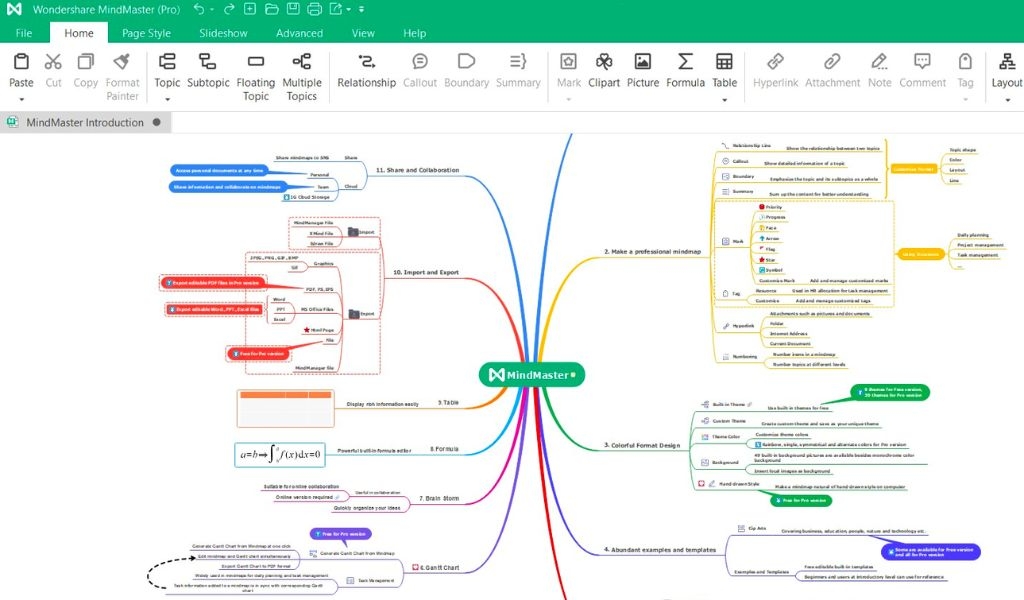Click the Paste clipboard icon
The width and height of the screenshot is (1024, 600).
pos(21,62)
